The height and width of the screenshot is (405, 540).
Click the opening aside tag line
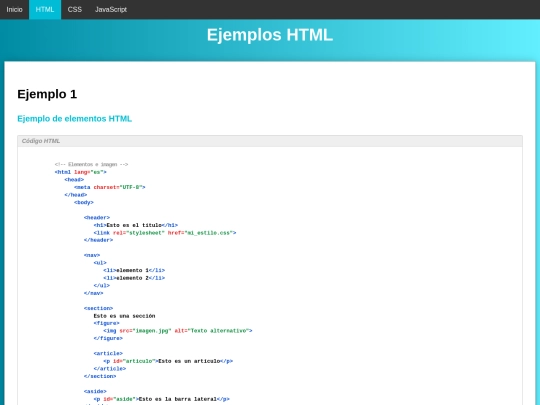[95, 391]
